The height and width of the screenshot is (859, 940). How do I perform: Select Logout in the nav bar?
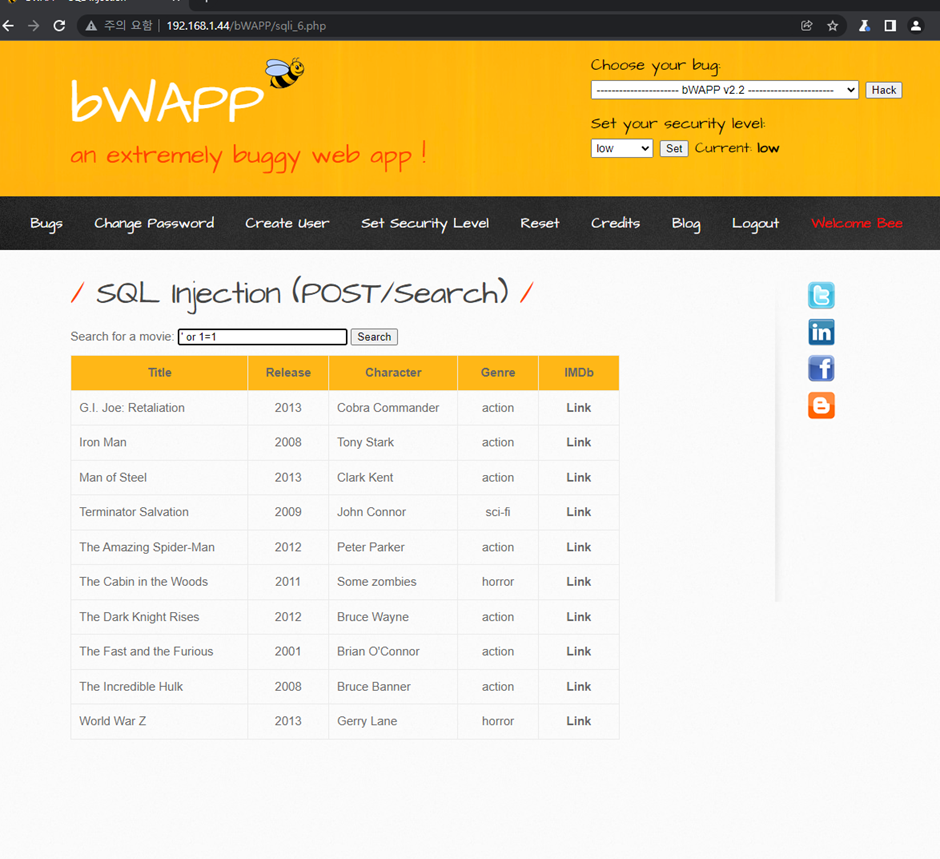click(755, 224)
